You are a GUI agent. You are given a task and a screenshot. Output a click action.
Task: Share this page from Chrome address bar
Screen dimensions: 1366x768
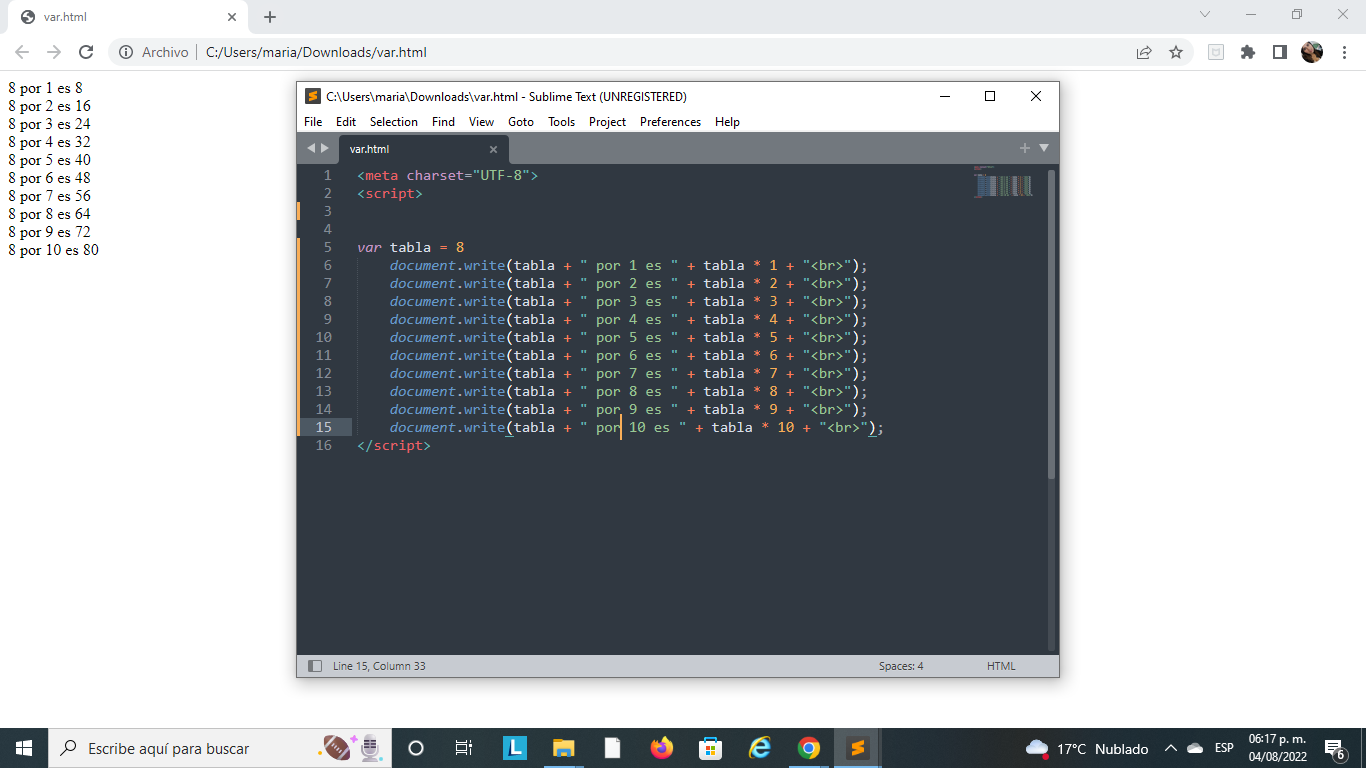1144,52
